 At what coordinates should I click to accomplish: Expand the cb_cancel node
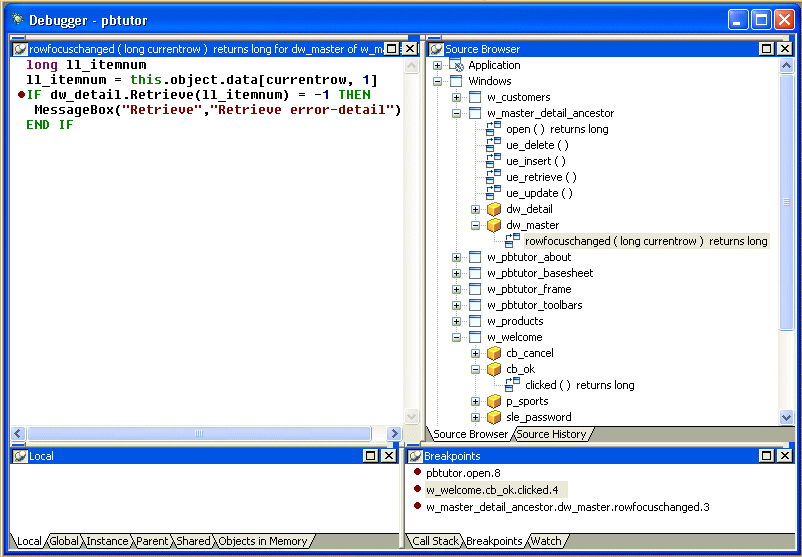coord(475,353)
